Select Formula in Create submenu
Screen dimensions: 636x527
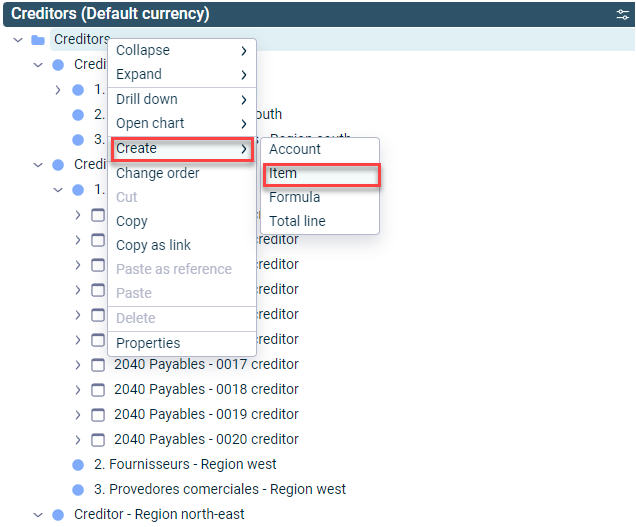tap(320, 197)
